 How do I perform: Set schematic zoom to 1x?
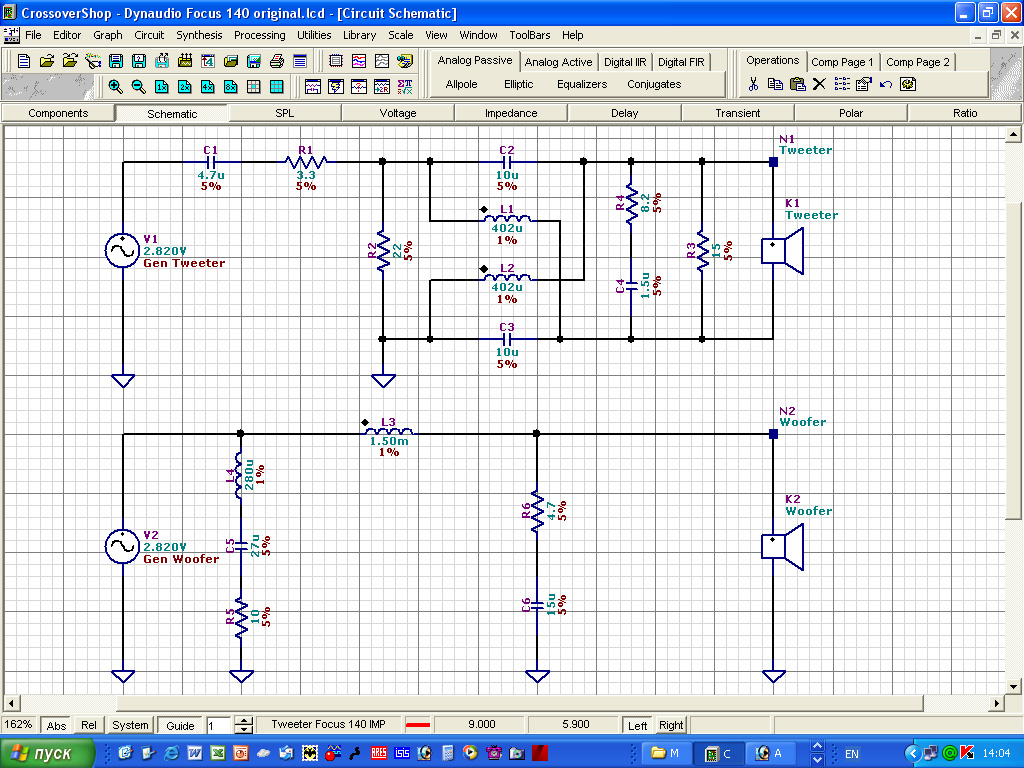(x=161, y=86)
